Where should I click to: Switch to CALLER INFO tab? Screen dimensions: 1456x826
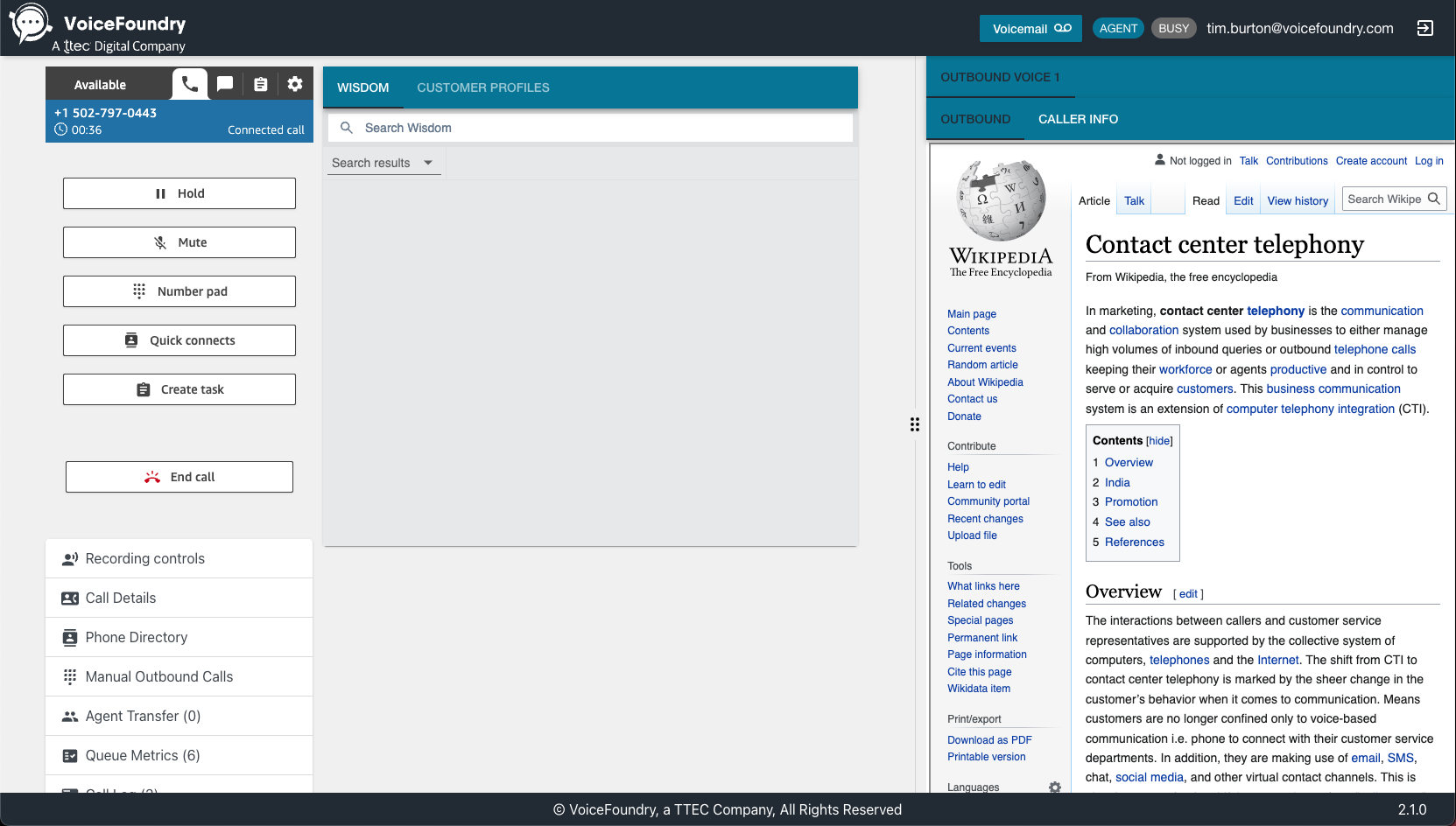[x=1078, y=119]
